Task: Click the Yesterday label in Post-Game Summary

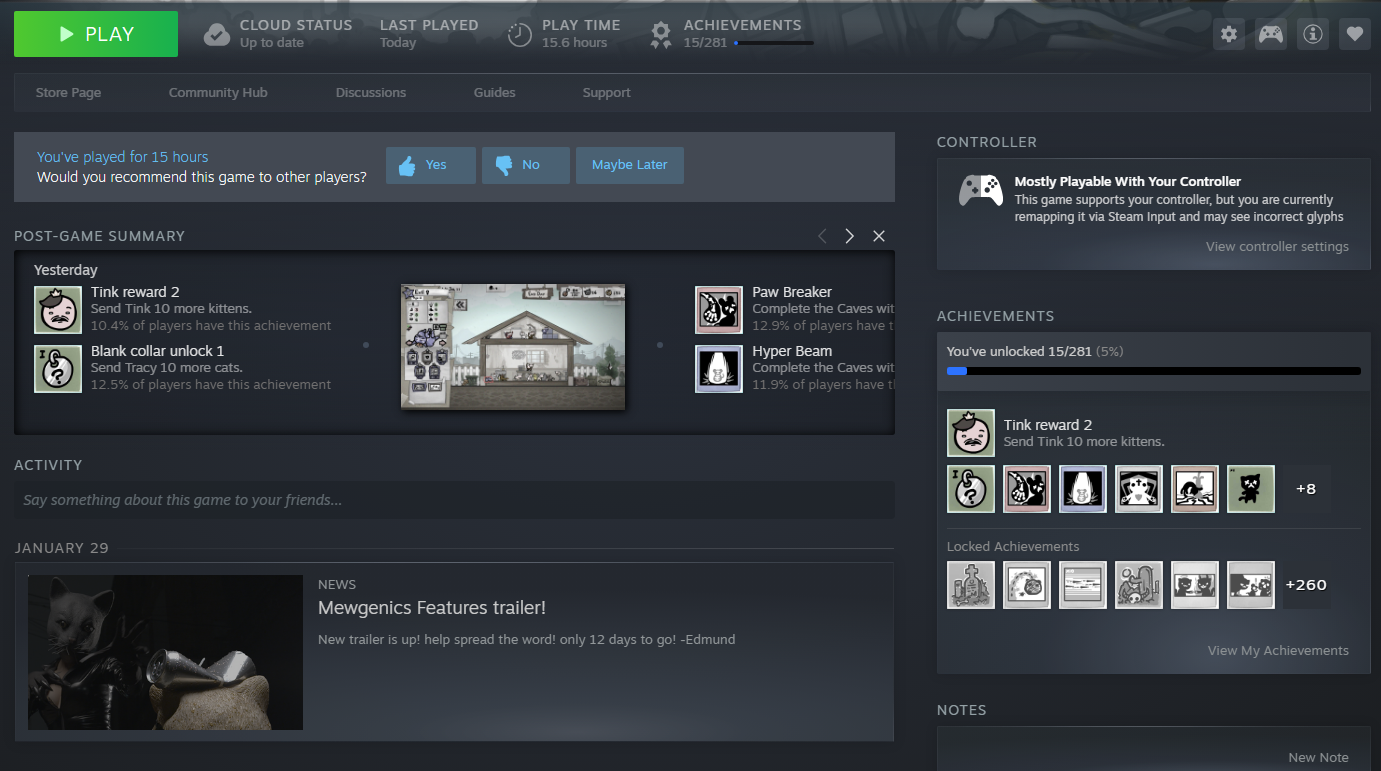Action: point(66,270)
